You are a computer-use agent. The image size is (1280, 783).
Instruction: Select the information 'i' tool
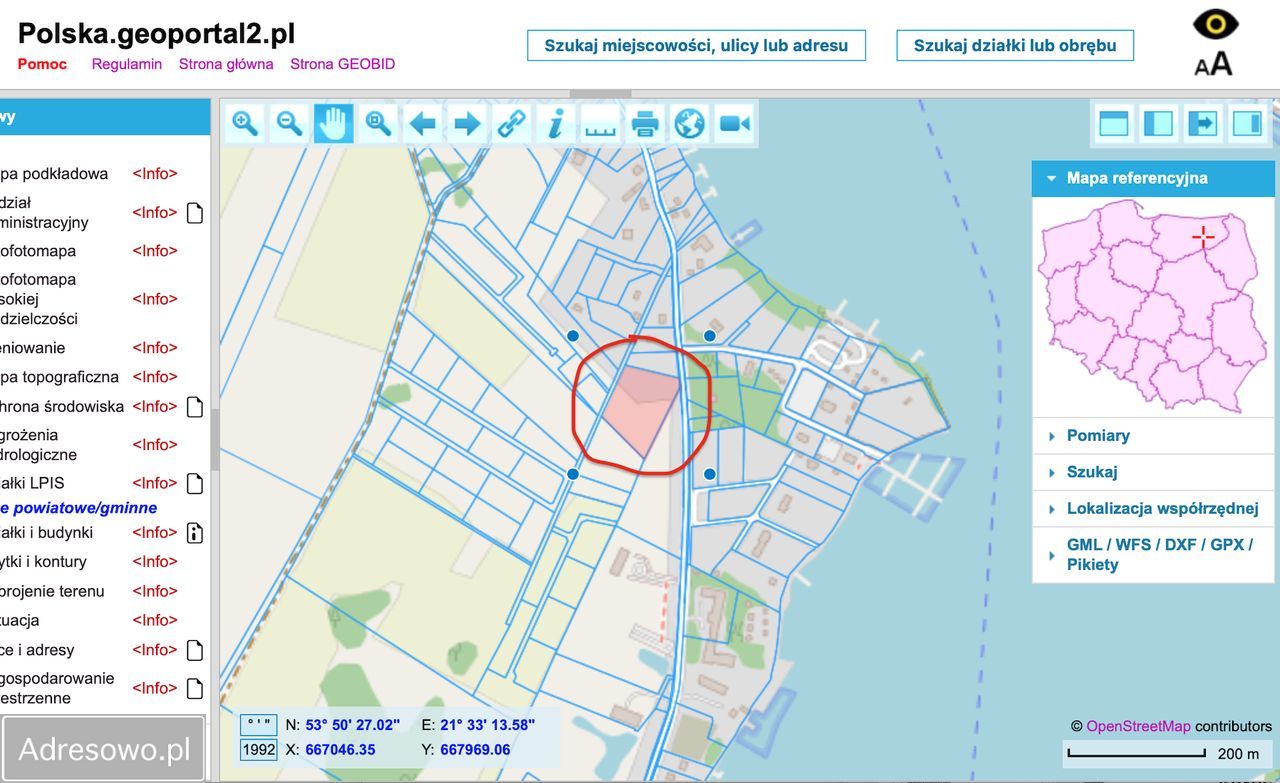(556, 123)
